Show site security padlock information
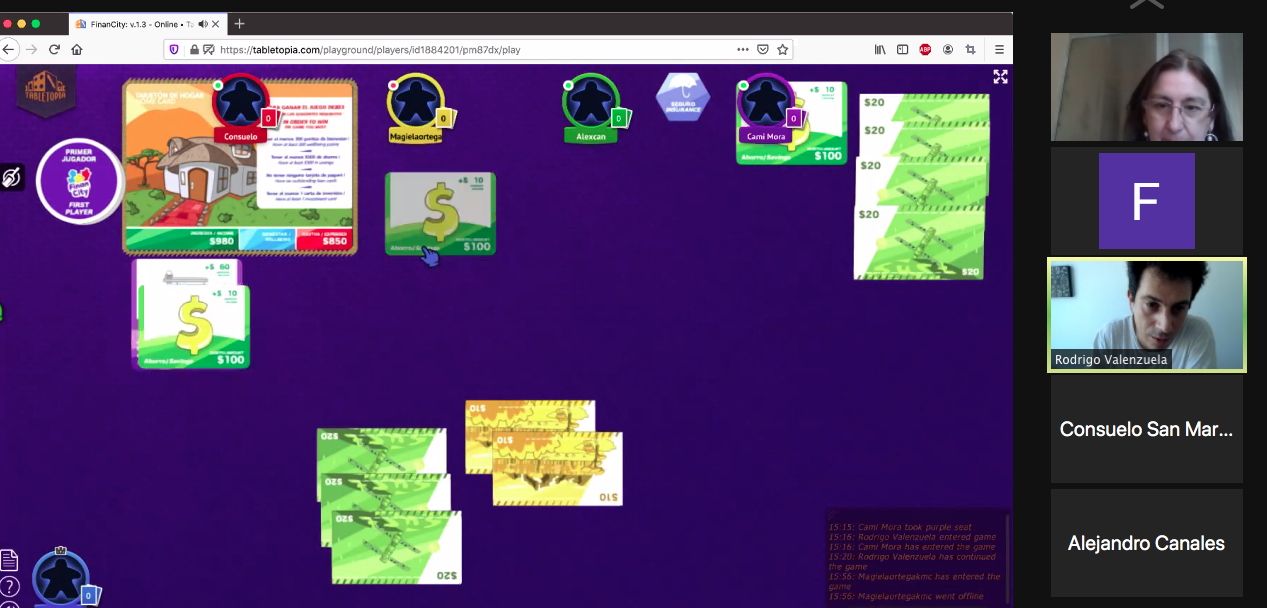 tap(194, 49)
